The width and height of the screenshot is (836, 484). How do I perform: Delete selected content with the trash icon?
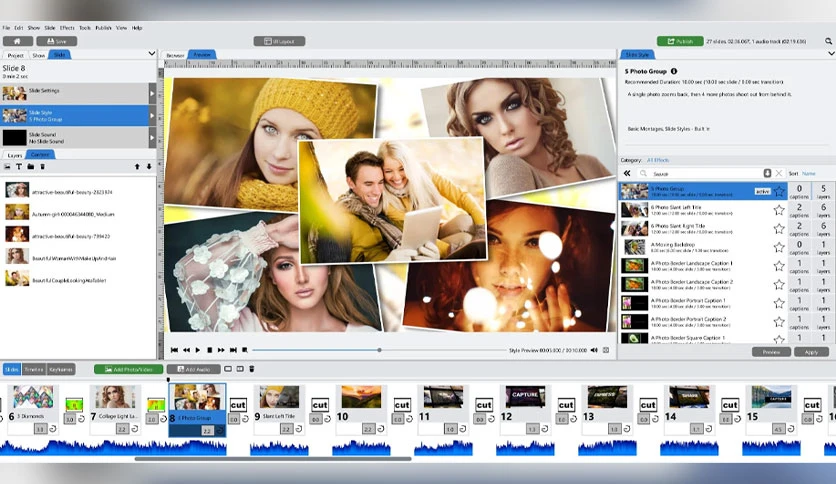click(x=43, y=167)
